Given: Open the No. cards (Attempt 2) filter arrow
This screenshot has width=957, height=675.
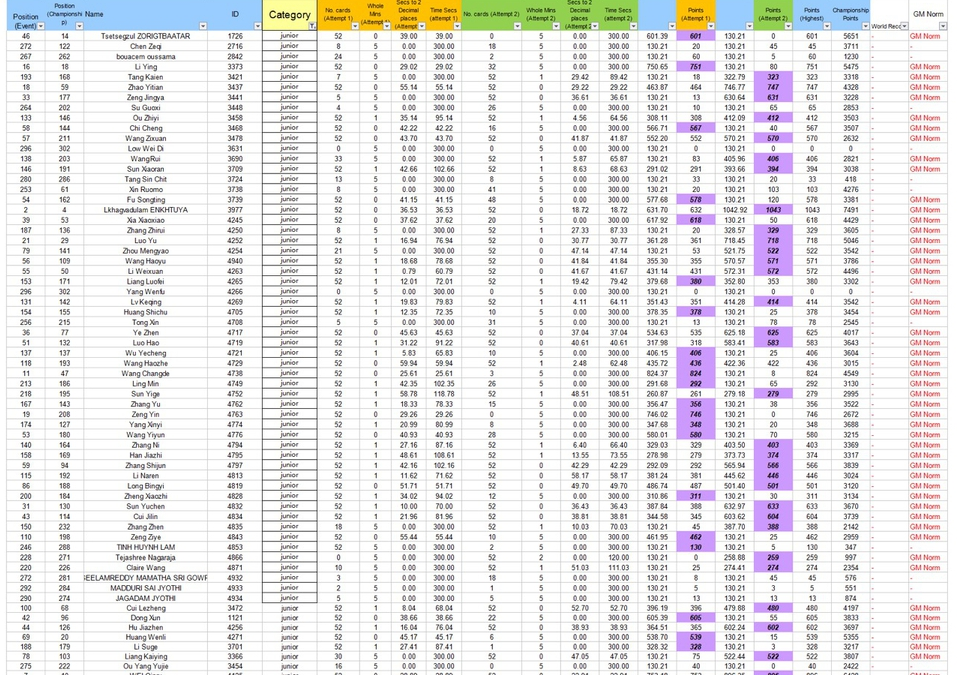Looking at the screenshot, I should [518, 26].
